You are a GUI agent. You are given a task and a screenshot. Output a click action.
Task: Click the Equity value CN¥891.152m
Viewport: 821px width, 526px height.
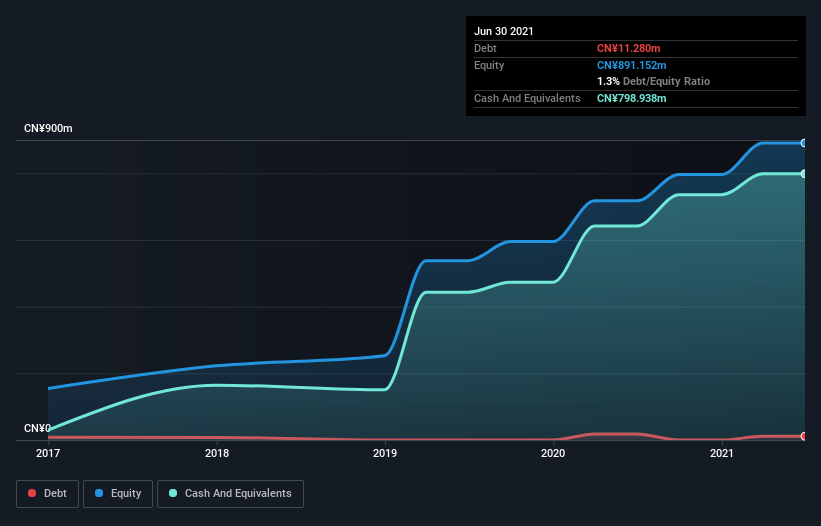631,65
